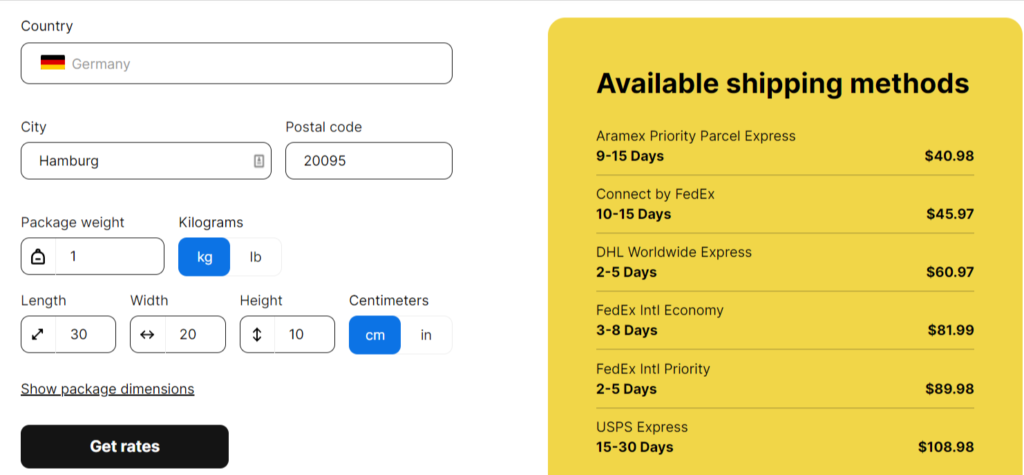Click the City field containing Hamburg
Screen dimensions: 1024x475
(146, 161)
